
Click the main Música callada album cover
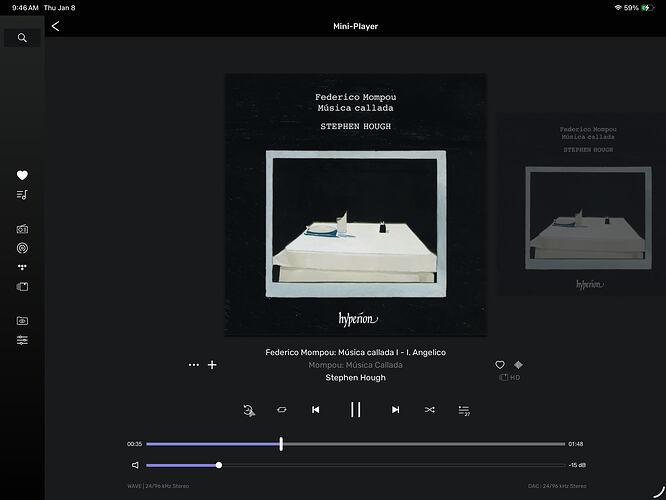click(x=356, y=205)
